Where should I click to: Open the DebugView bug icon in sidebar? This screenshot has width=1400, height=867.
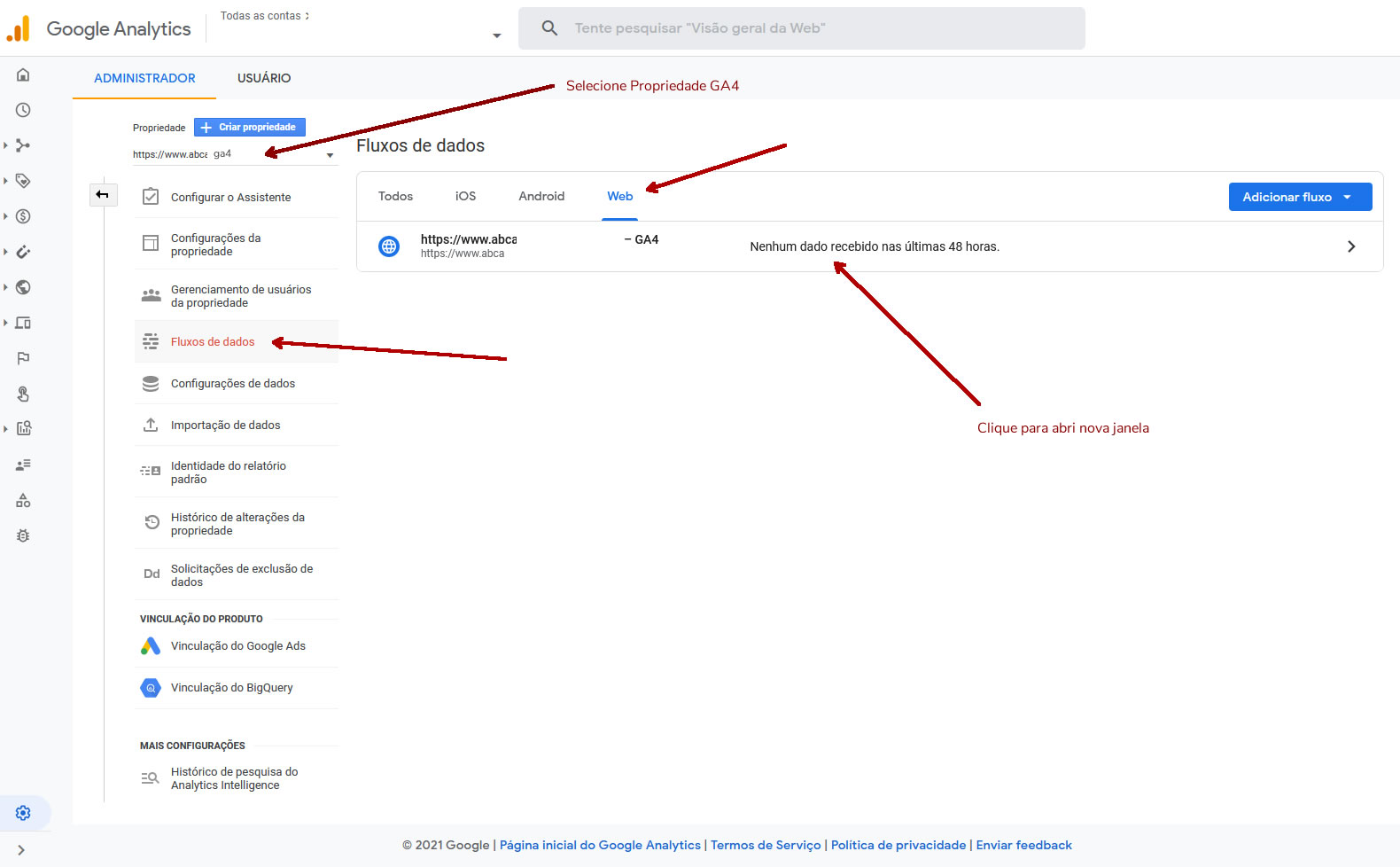coord(23,535)
